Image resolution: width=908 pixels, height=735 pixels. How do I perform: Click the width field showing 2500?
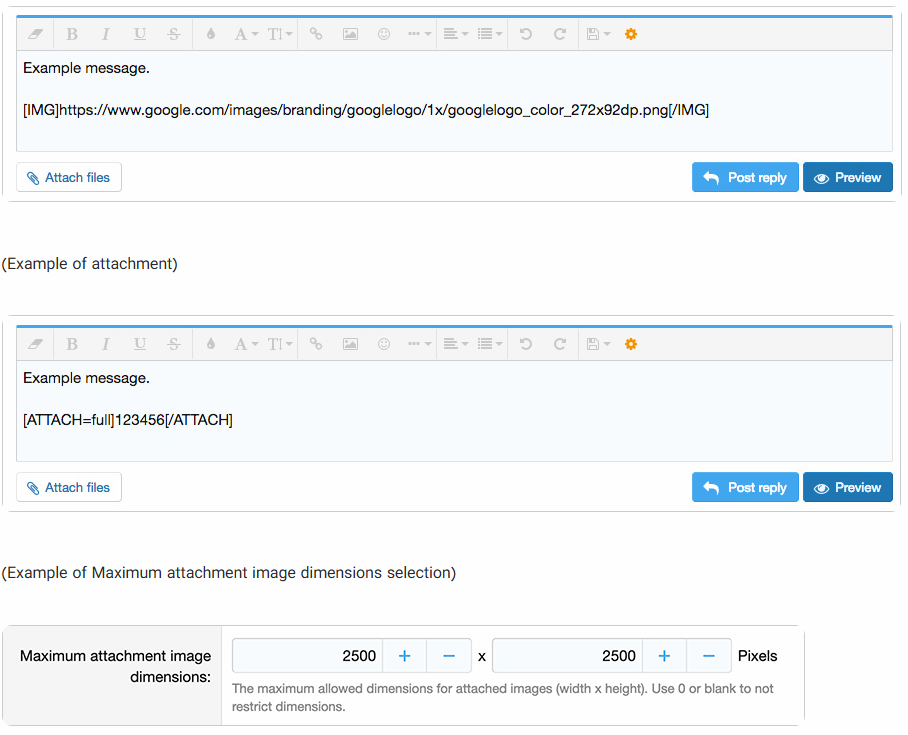pyautogui.click(x=307, y=656)
